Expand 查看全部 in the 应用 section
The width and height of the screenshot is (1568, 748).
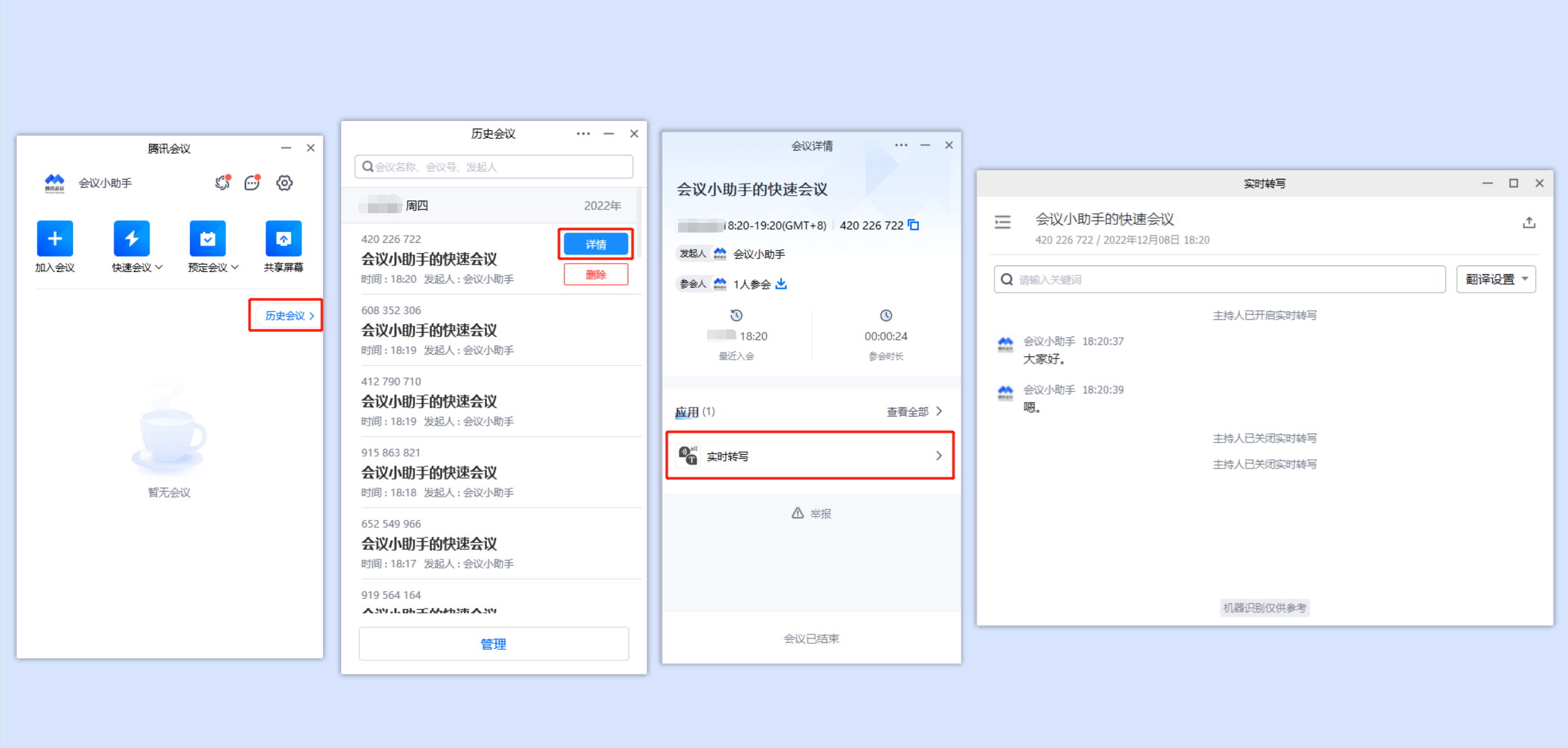pyautogui.click(x=914, y=411)
